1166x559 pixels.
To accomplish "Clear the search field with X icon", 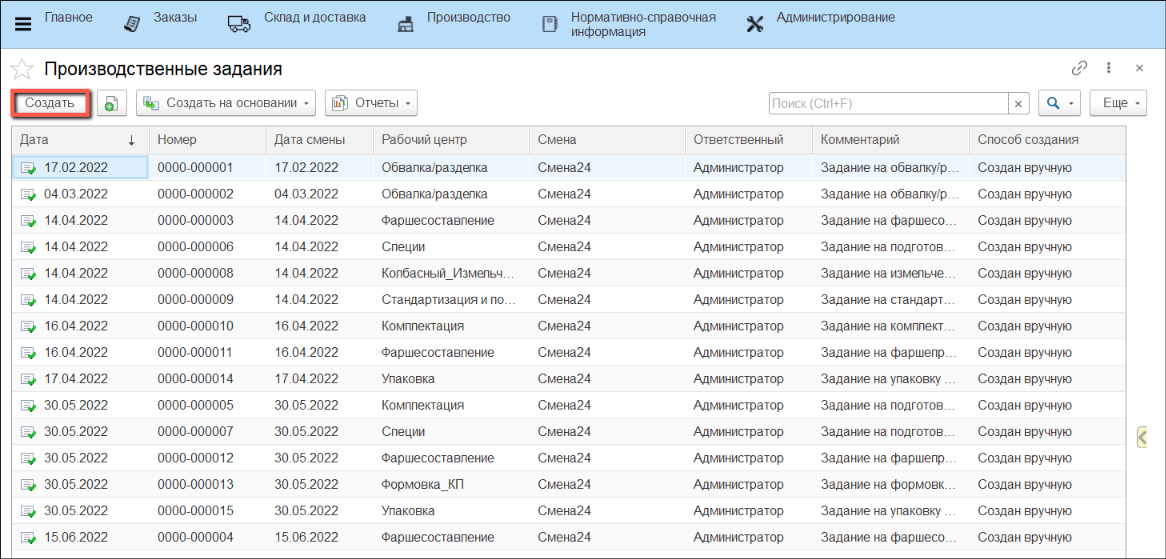I will coord(1018,103).
